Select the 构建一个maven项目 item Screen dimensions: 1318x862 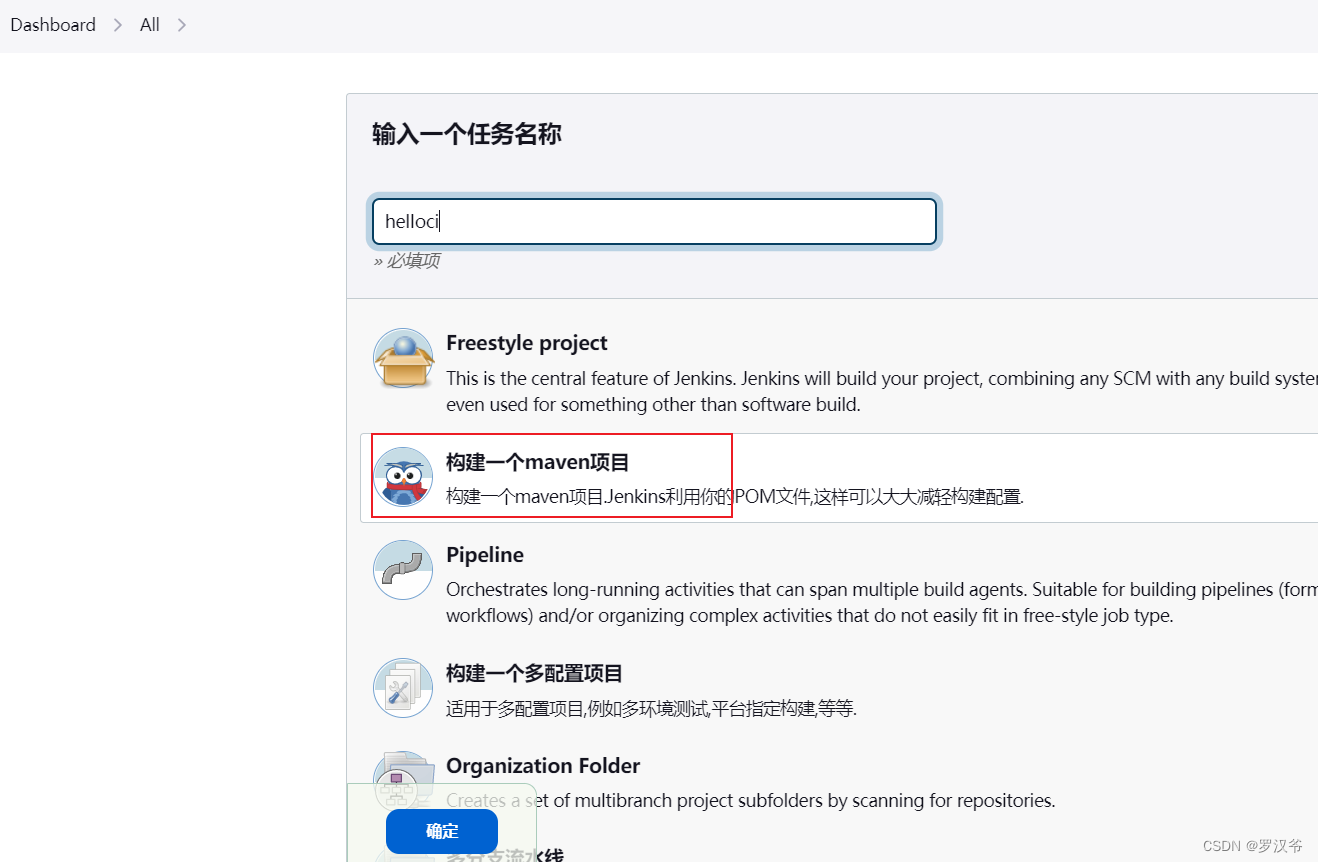click(537, 462)
